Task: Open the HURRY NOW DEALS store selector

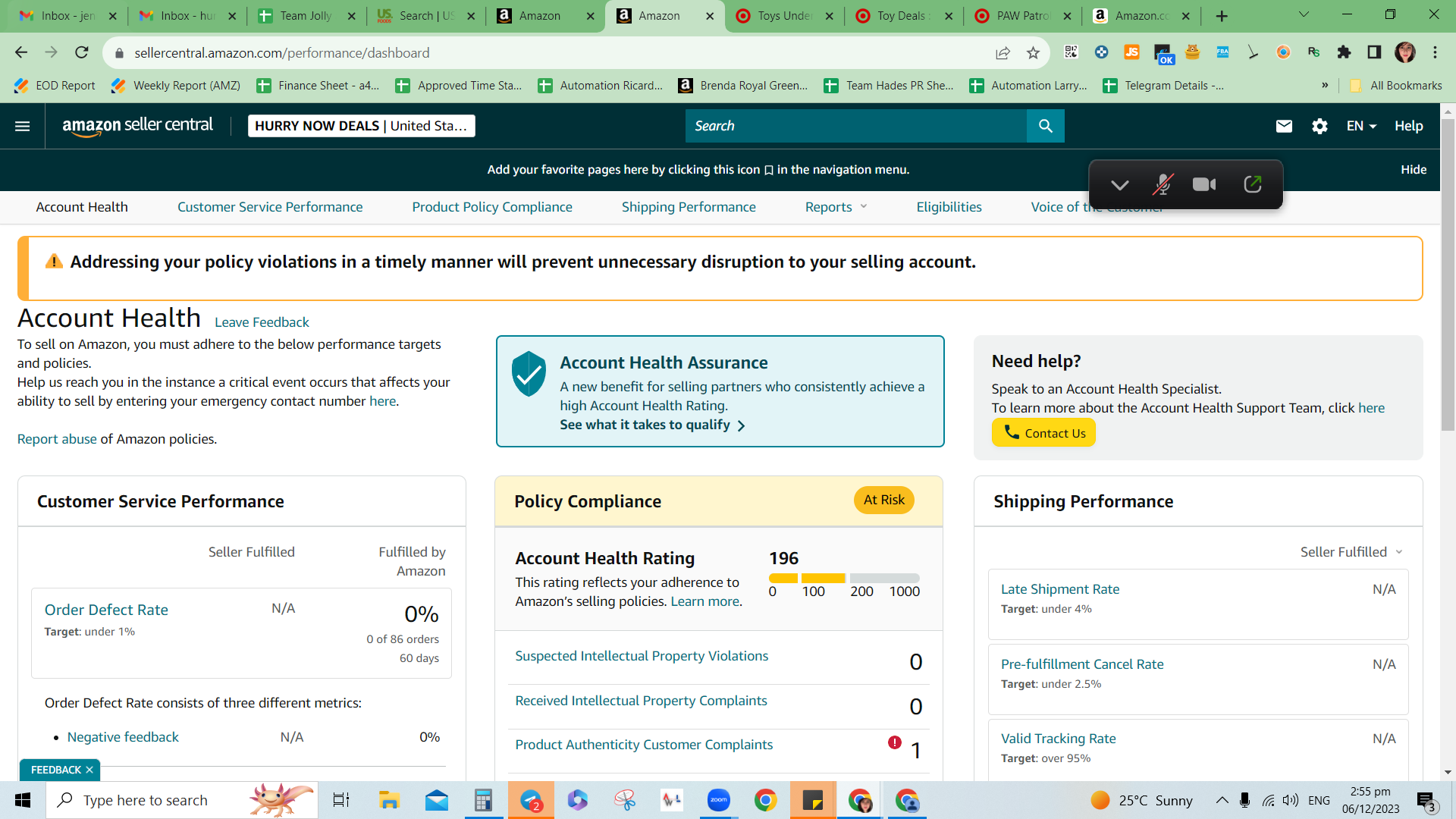Action: pyautogui.click(x=362, y=126)
